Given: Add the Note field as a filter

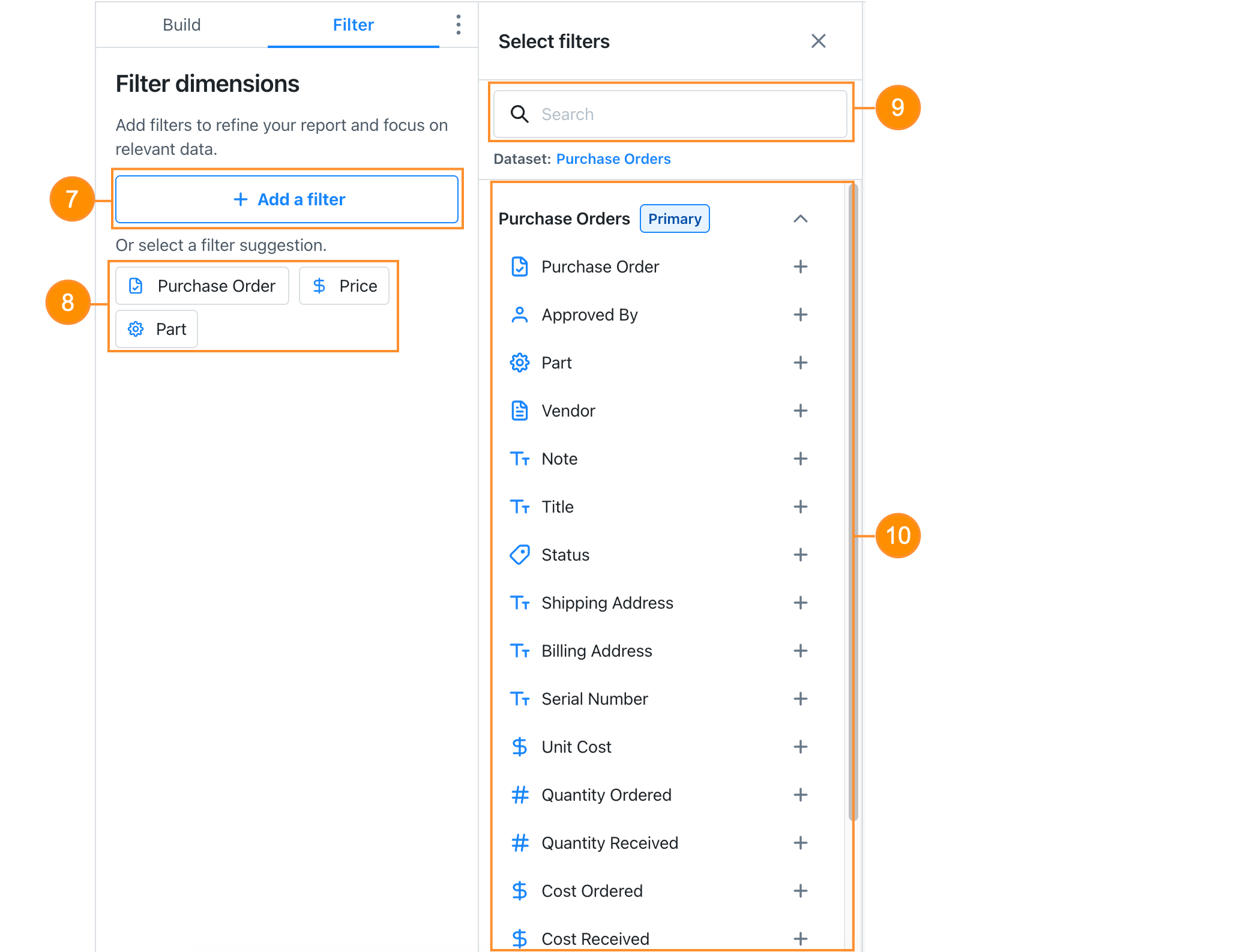Looking at the screenshot, I should pos(801,459).
